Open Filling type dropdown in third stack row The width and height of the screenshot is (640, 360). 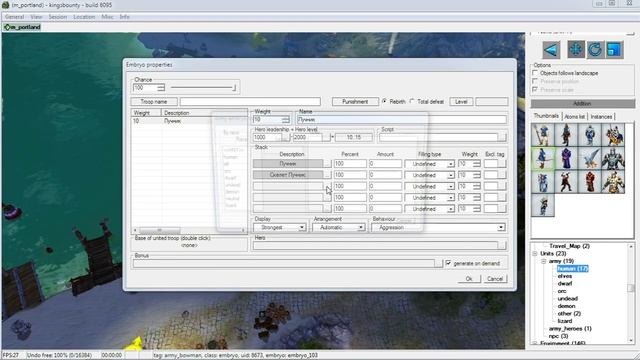click(x=451, y=187)
